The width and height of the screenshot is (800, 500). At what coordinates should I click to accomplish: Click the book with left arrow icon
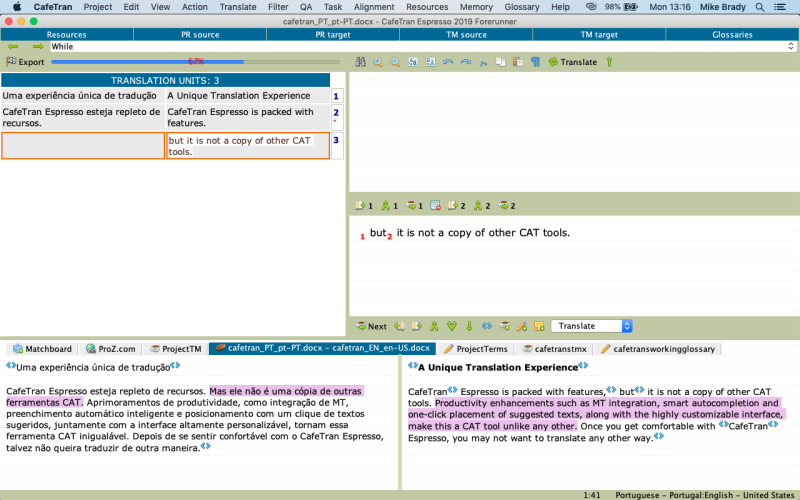(399, 326)
